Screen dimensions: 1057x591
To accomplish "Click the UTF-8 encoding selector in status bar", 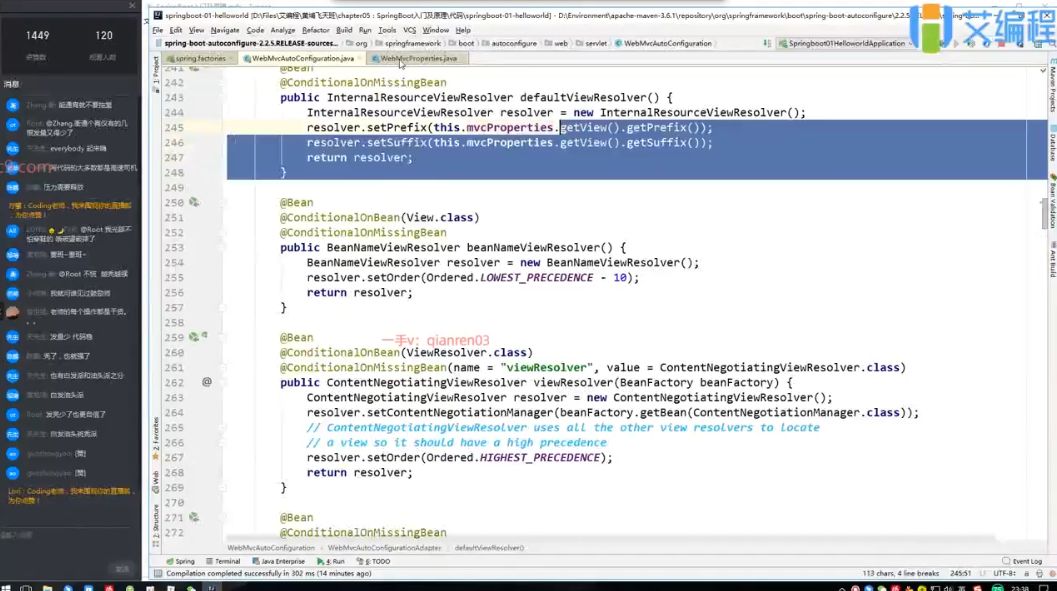I will point(1004,573).
